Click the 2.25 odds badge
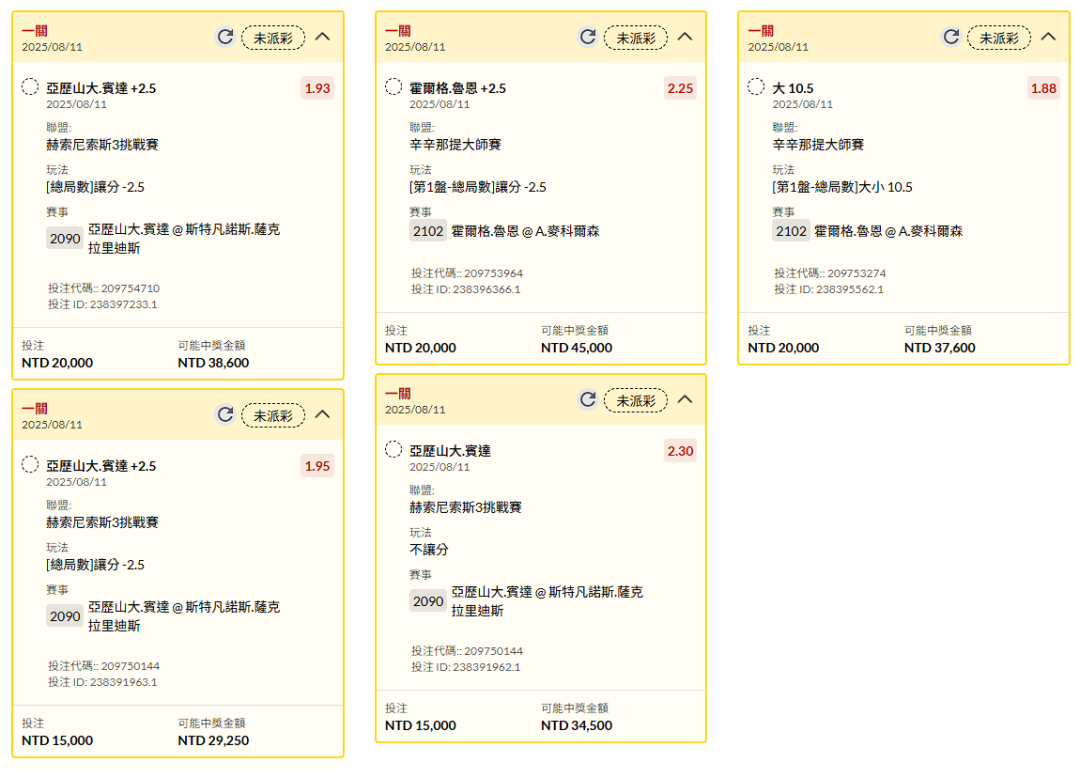This screenshot has height=778, width=1080. pos(680,88)
